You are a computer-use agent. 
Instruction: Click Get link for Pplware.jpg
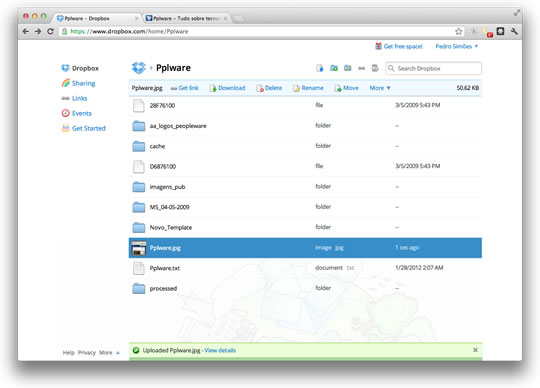click(185, 88)
